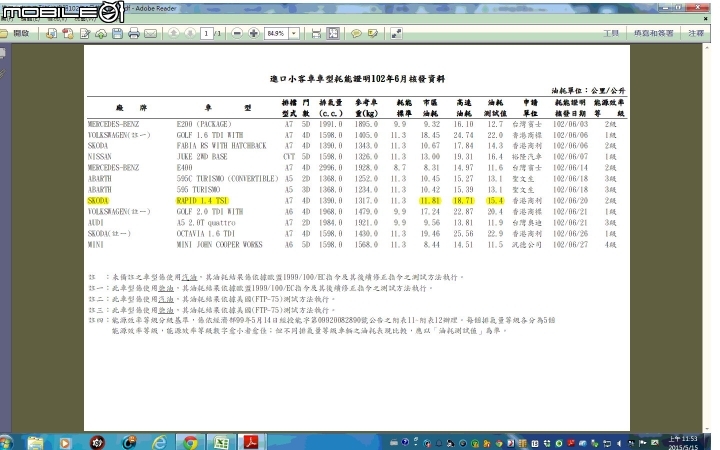Image resolution: width=720 pixels, height=450 pixels.
Task: Save the PDF with floppy disk icon
Action: click(118, 33)
